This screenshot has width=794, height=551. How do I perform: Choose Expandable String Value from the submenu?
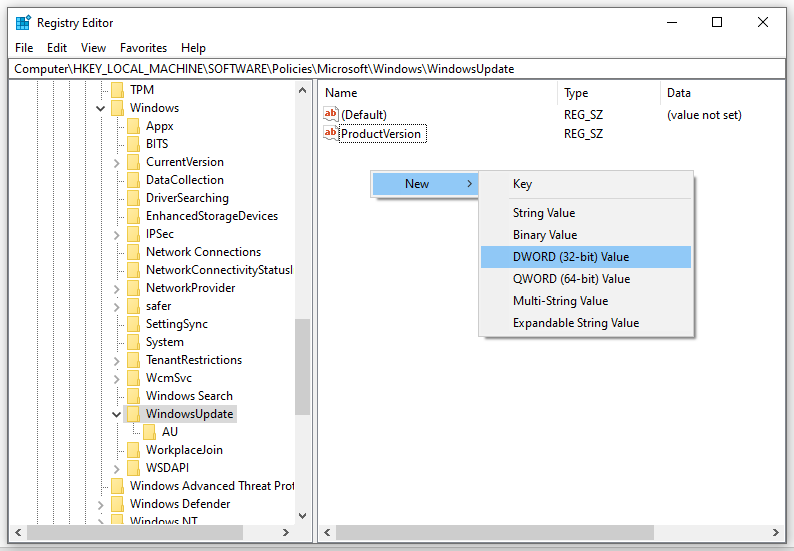click(586, 323)
